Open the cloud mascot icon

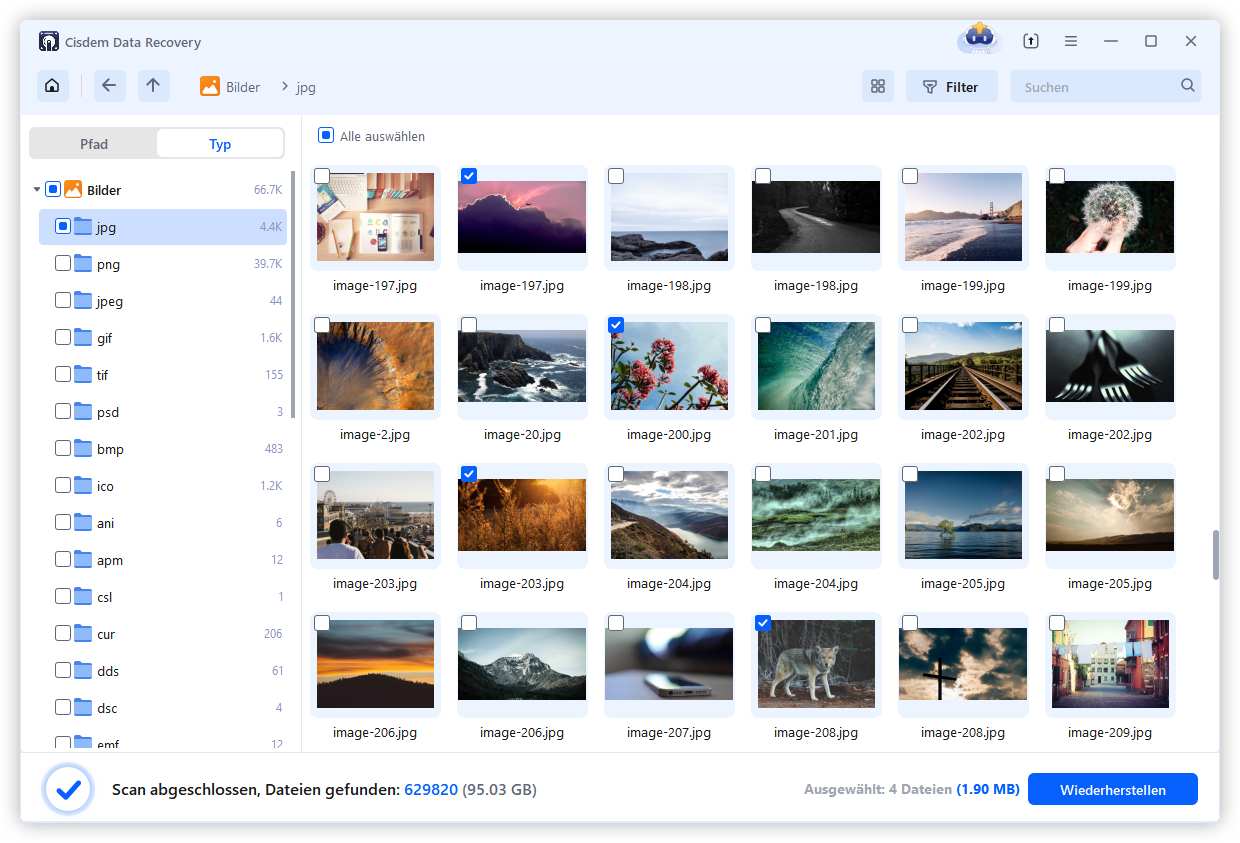pyautogui.click(x=977, y=40)
